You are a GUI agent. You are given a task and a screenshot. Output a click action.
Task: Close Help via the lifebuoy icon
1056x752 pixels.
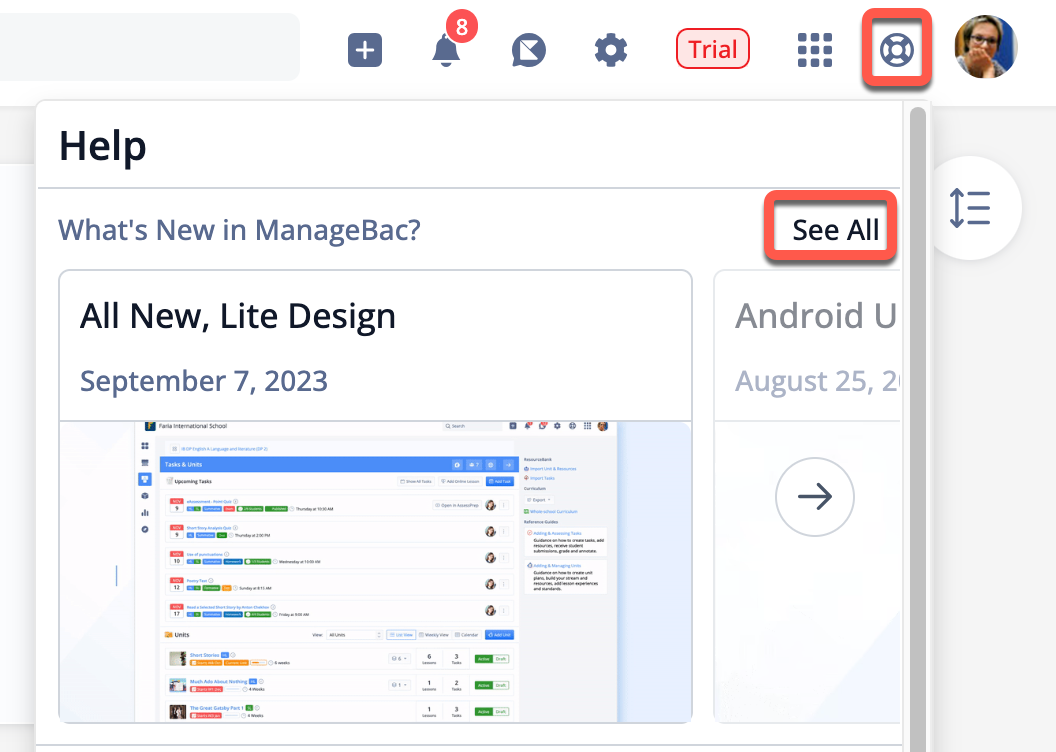pos(897,49)
